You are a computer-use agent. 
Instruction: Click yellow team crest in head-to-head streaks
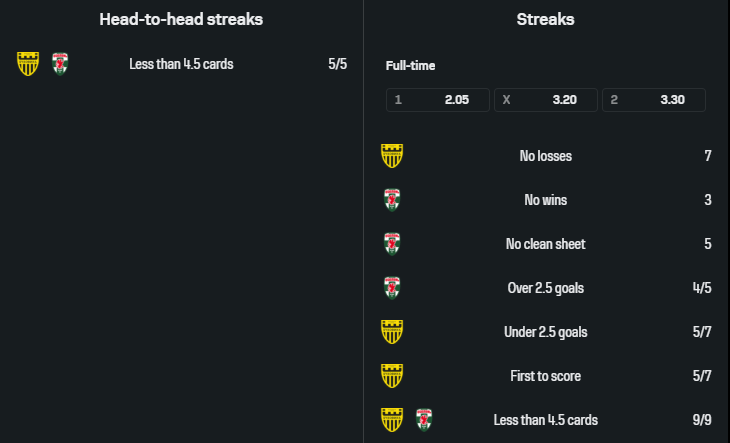(x=28, y=64)
